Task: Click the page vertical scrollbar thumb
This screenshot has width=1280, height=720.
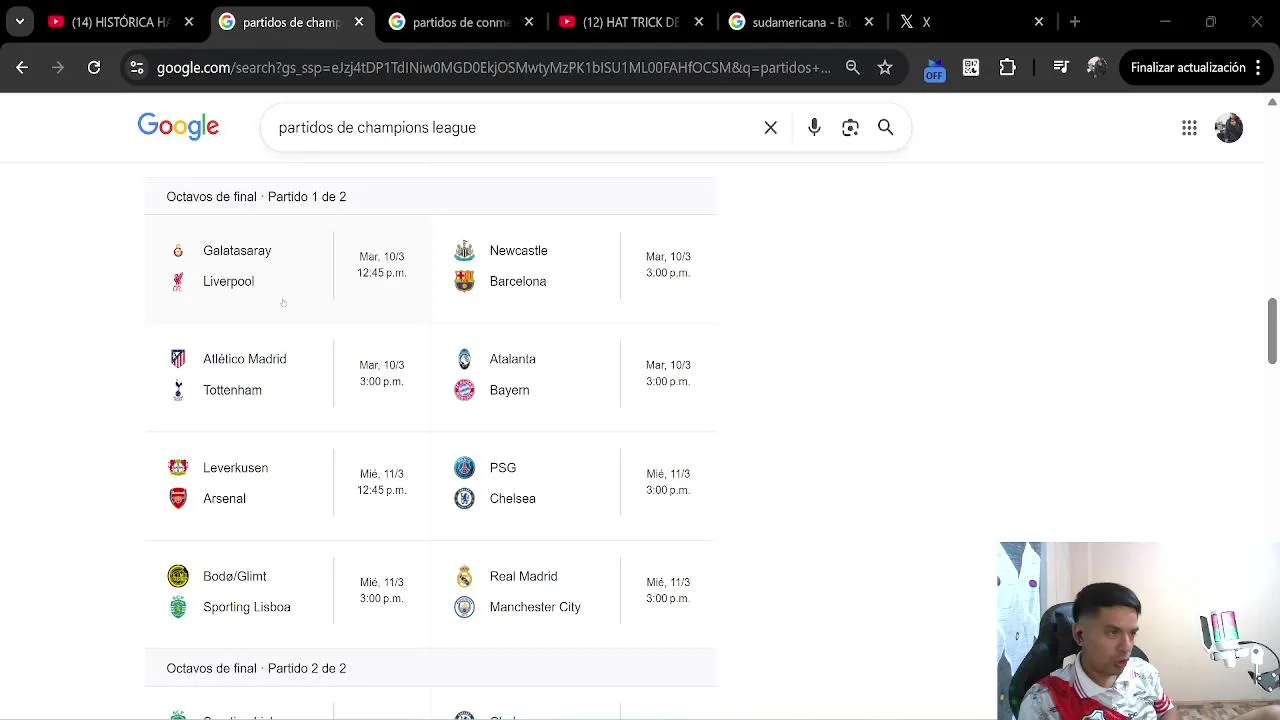Action: (x=1272, y=331)
